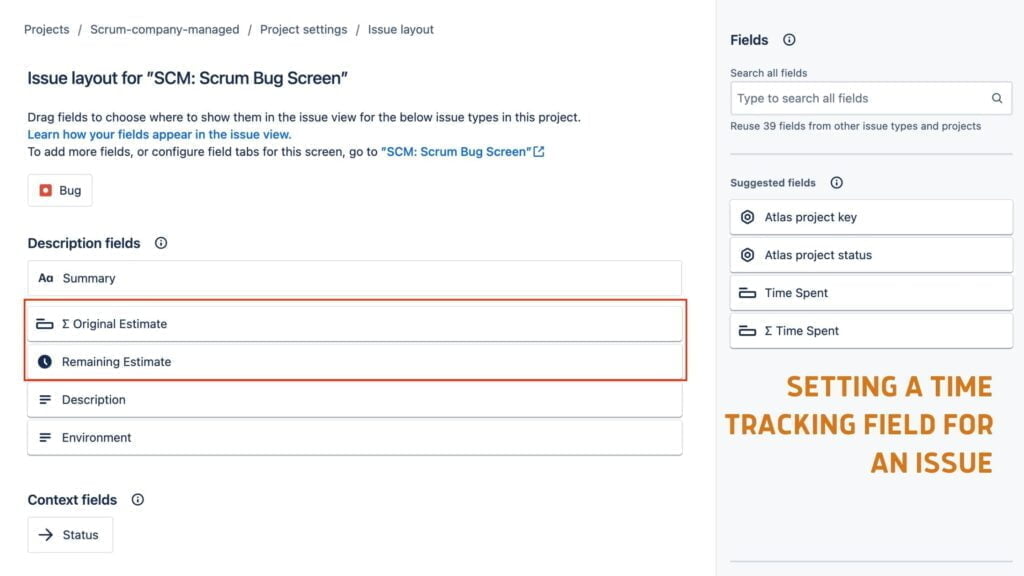Open the Suggested fields info tooltip

tap(836, 183)
